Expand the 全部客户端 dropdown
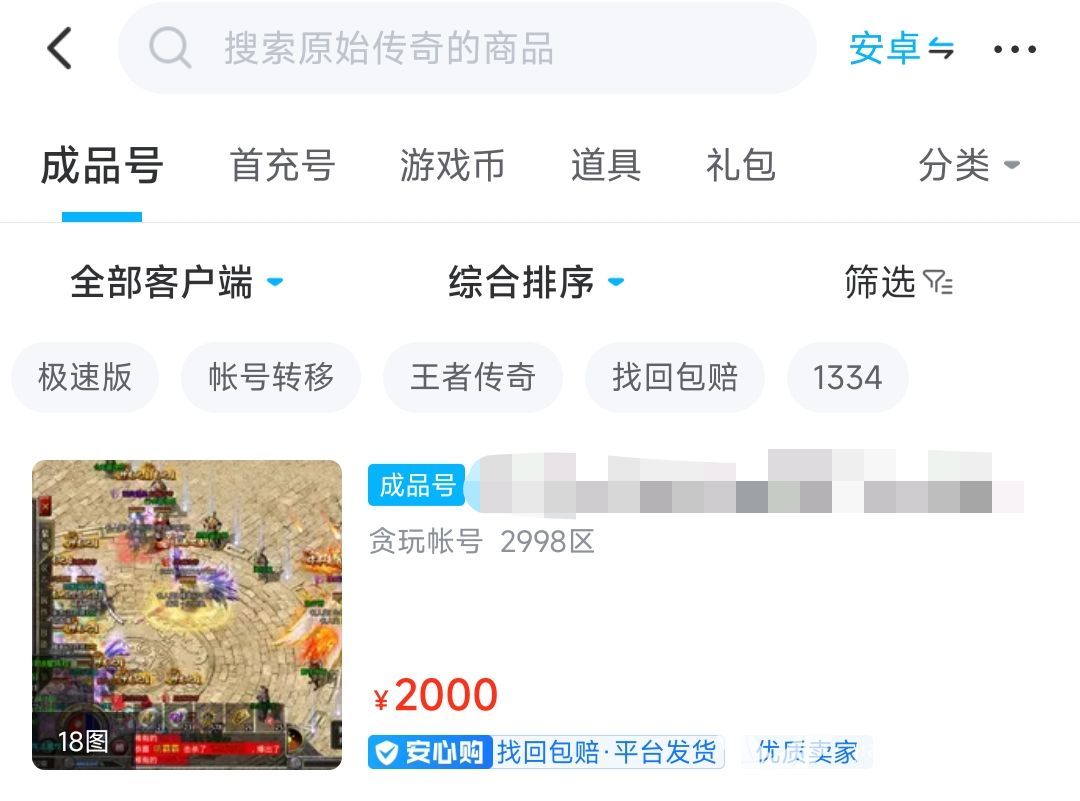Screen dimensions: 1080x801 (x=177, y=282)
